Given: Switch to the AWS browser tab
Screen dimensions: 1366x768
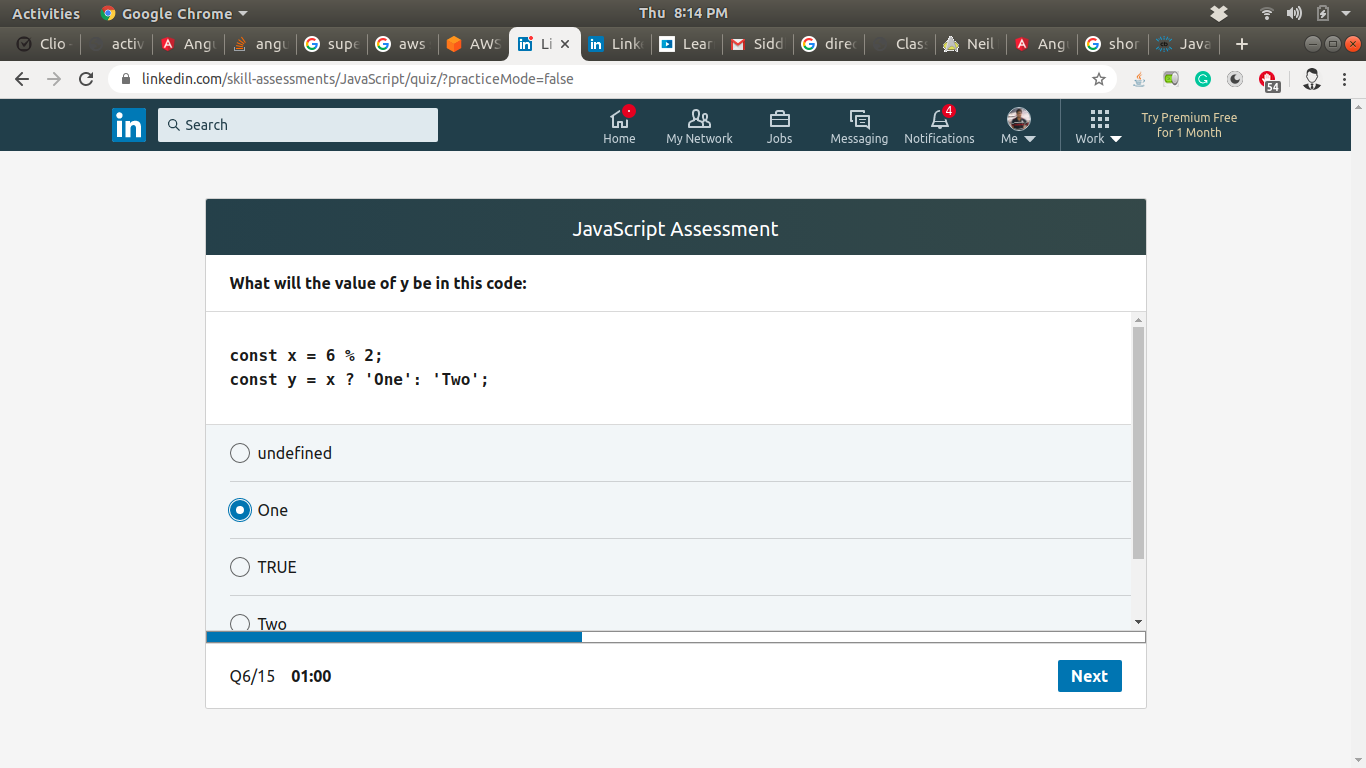Looking at the screenshot, I should tap(473, 44).
